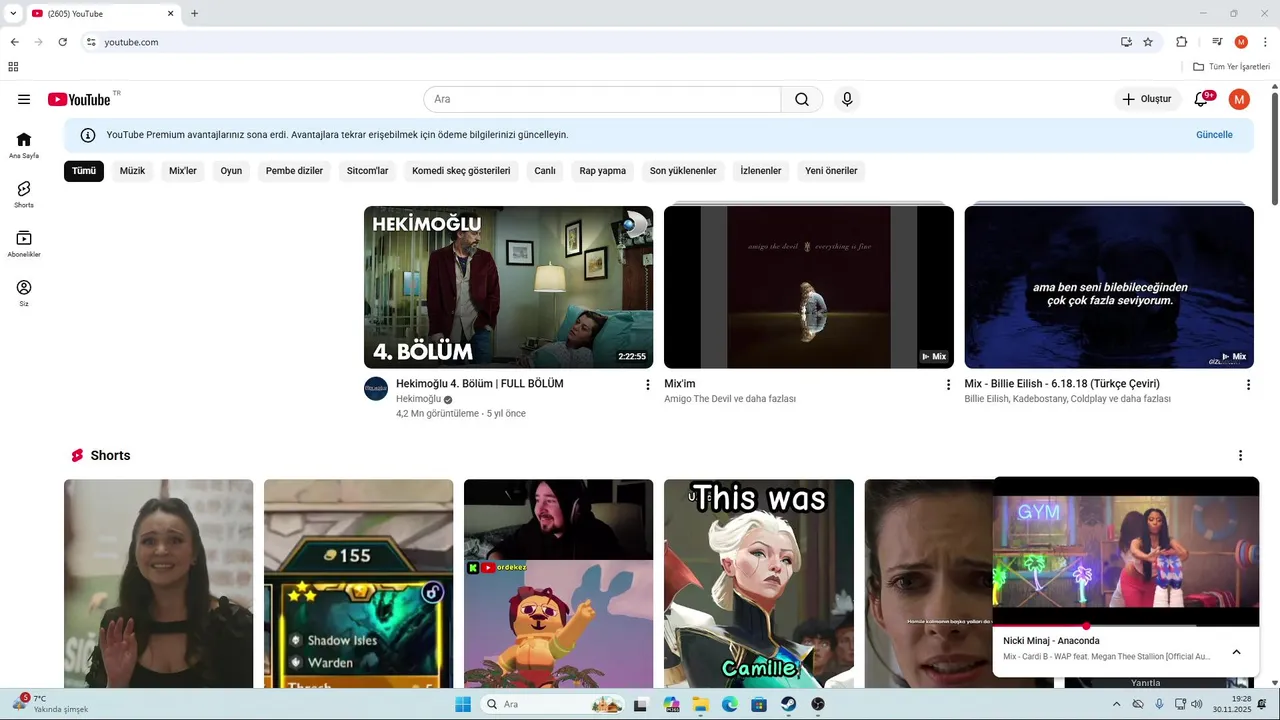Image resolution: width=1280 pixels, height=720 pixels.
Task: Open options for Billie Eilish mix
Action: click(1248, 385)
